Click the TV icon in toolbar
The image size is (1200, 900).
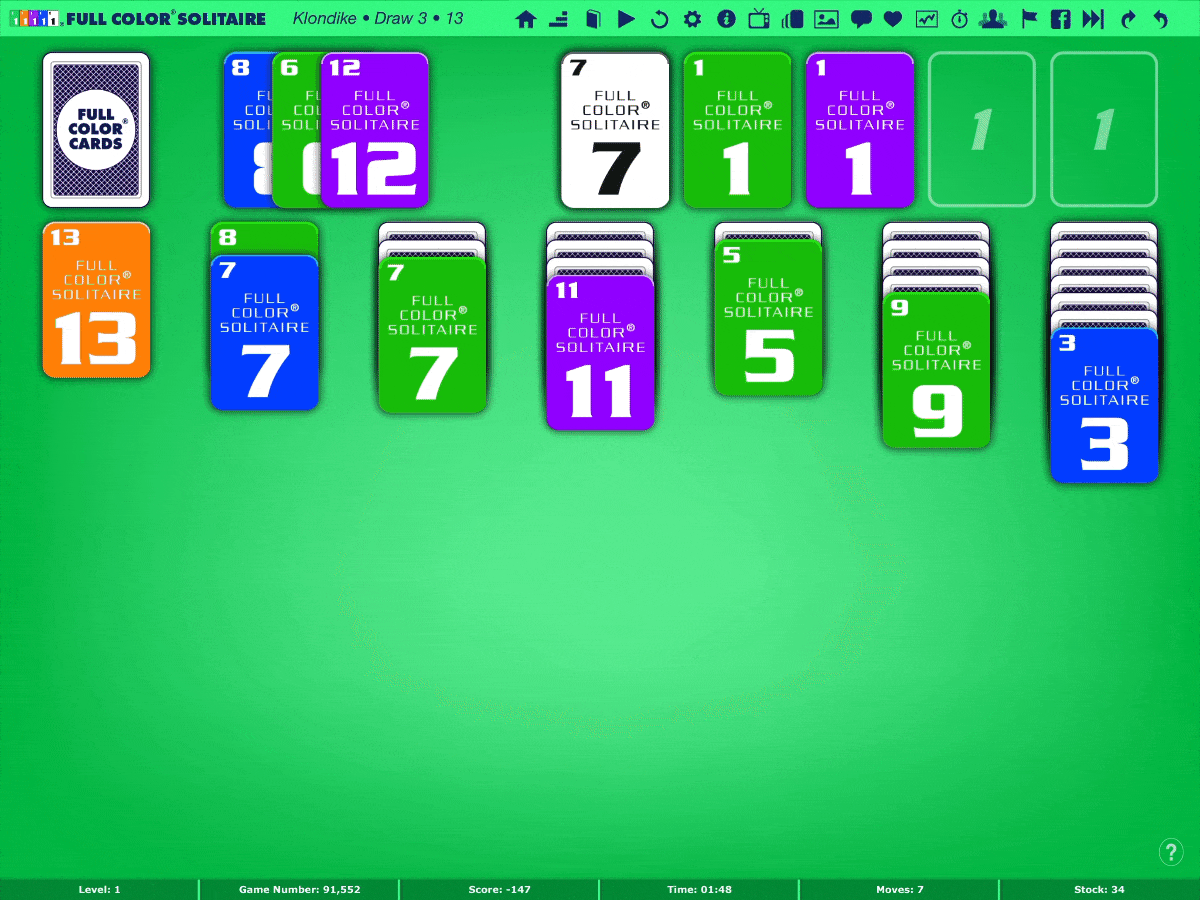tap(759, 18)
